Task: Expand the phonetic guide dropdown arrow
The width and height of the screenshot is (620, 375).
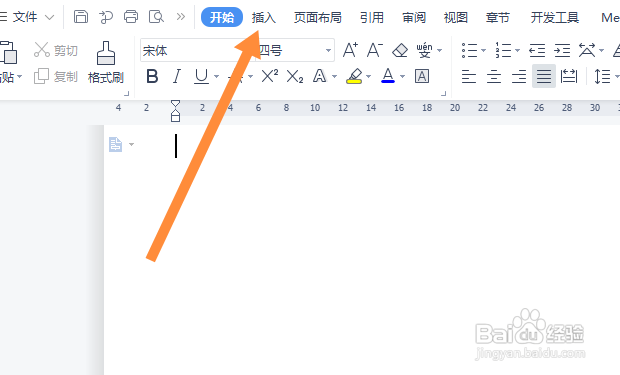Action: tap(439, 51)
